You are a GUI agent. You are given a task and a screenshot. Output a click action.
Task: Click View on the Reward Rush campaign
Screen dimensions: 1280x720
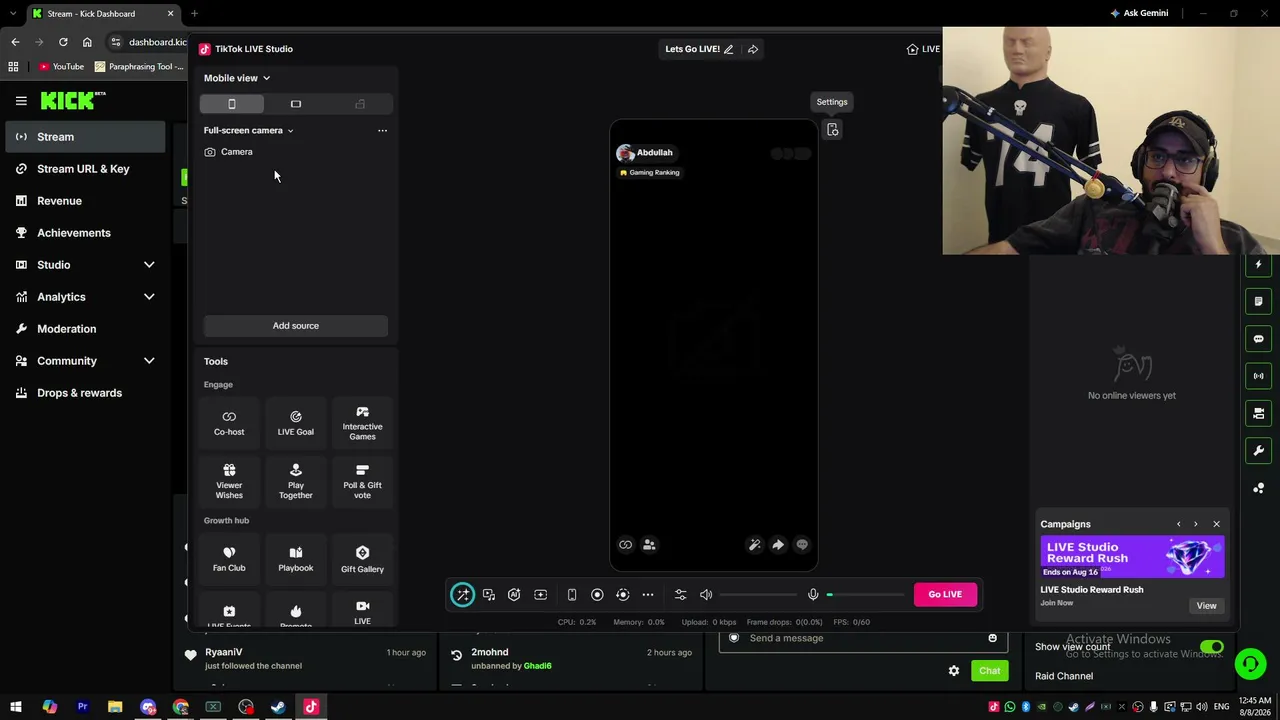pos(1207,606)
